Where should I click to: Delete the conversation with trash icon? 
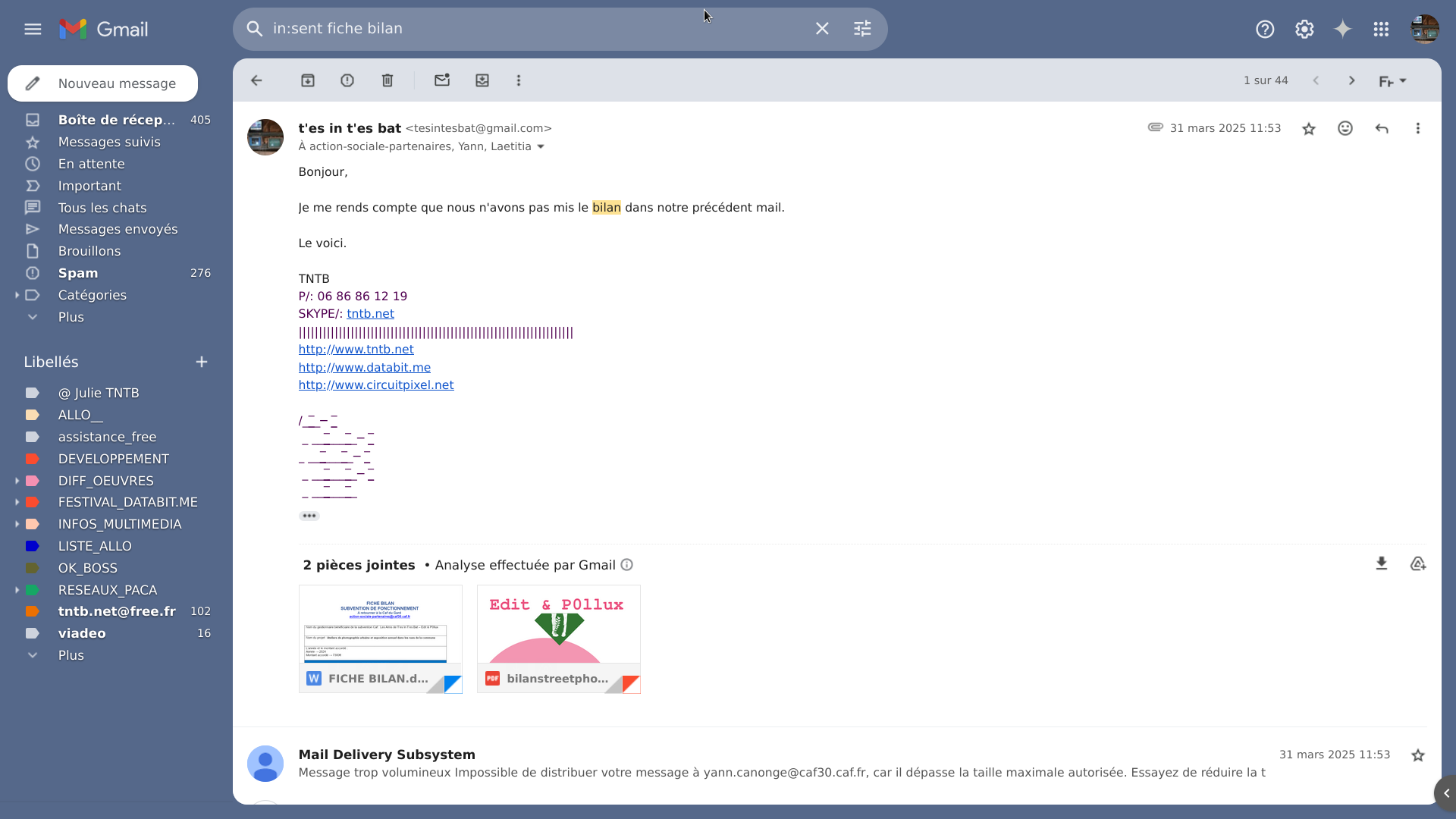pyautogui.click(x=388, y=80)
